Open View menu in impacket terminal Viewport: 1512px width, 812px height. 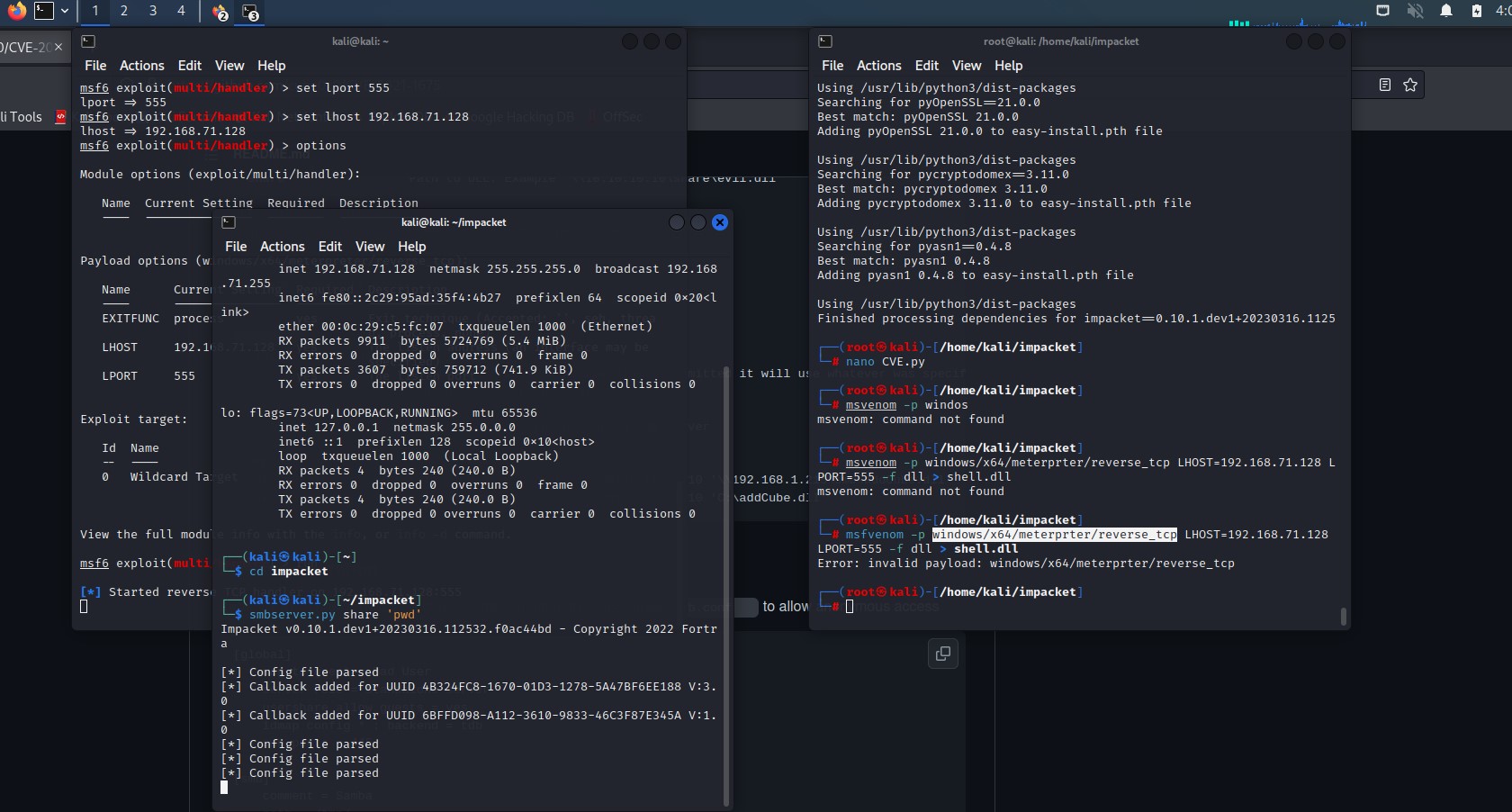click(x=370, y=247)
